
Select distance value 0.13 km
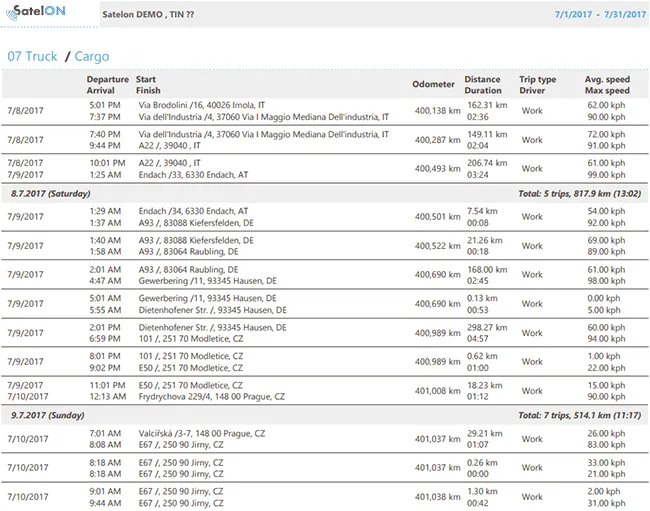coord(482,298)
